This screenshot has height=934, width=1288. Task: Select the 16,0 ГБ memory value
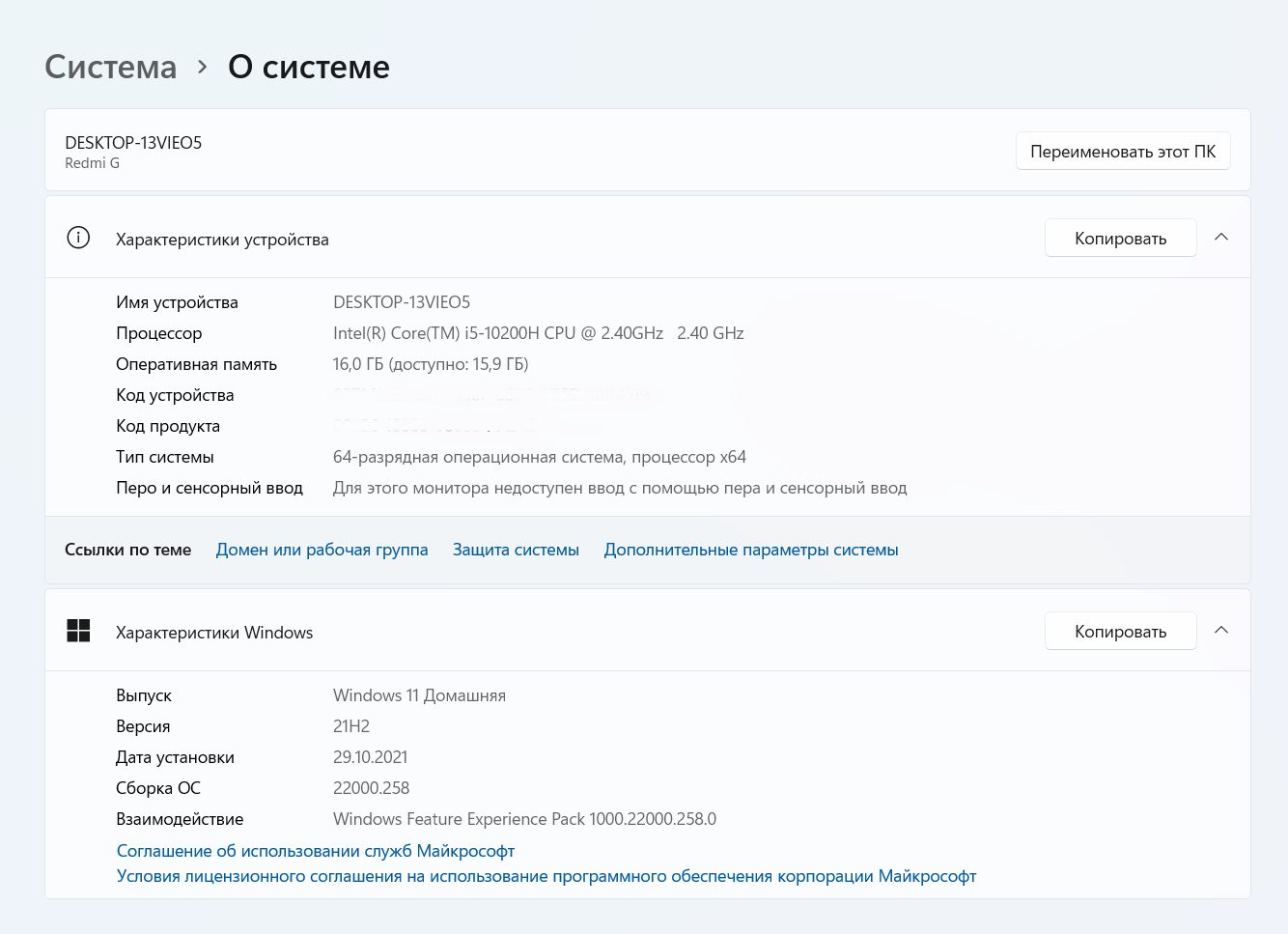point(431,364)
